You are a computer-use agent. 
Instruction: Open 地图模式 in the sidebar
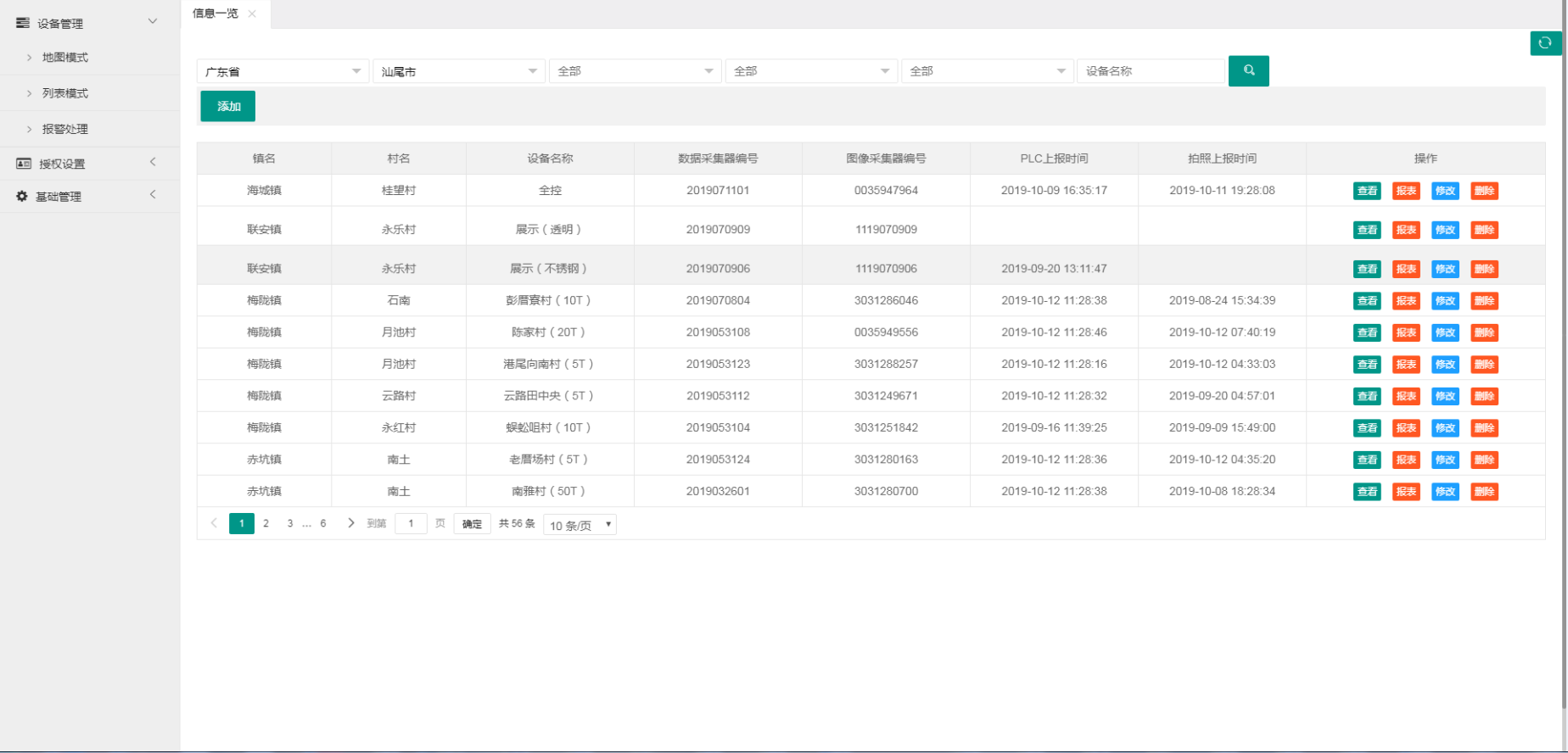tap(65, 58)
